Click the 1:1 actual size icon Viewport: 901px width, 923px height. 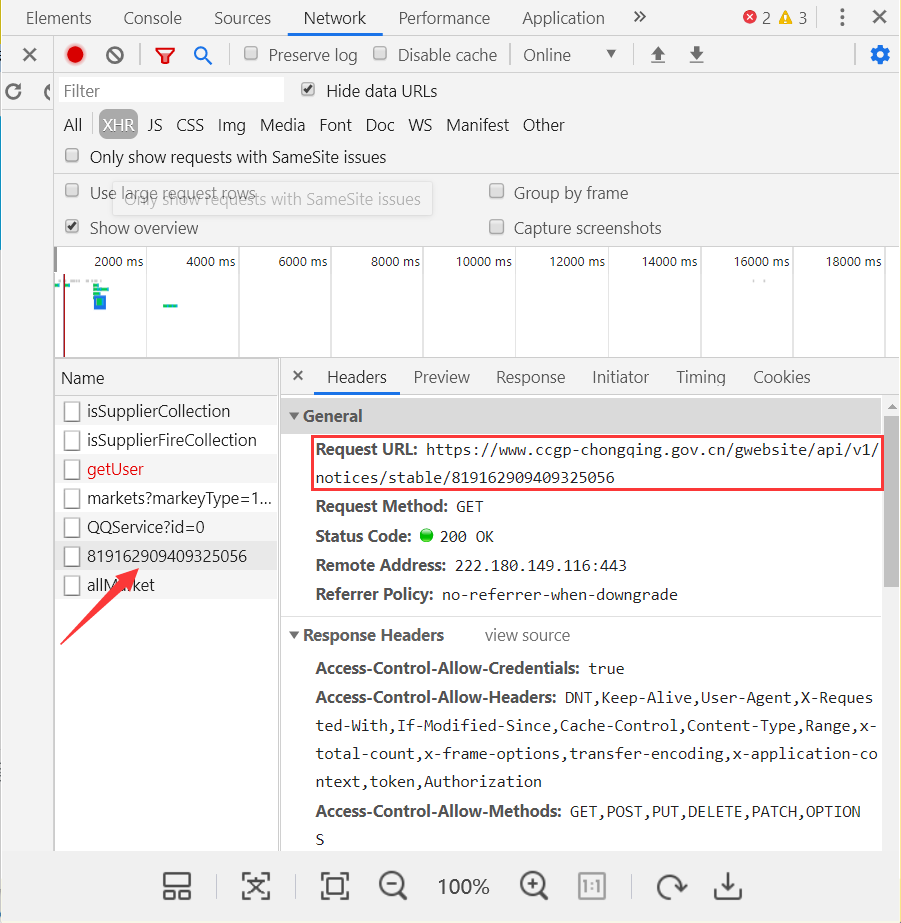pyautogui.click(x=591, y=886)
